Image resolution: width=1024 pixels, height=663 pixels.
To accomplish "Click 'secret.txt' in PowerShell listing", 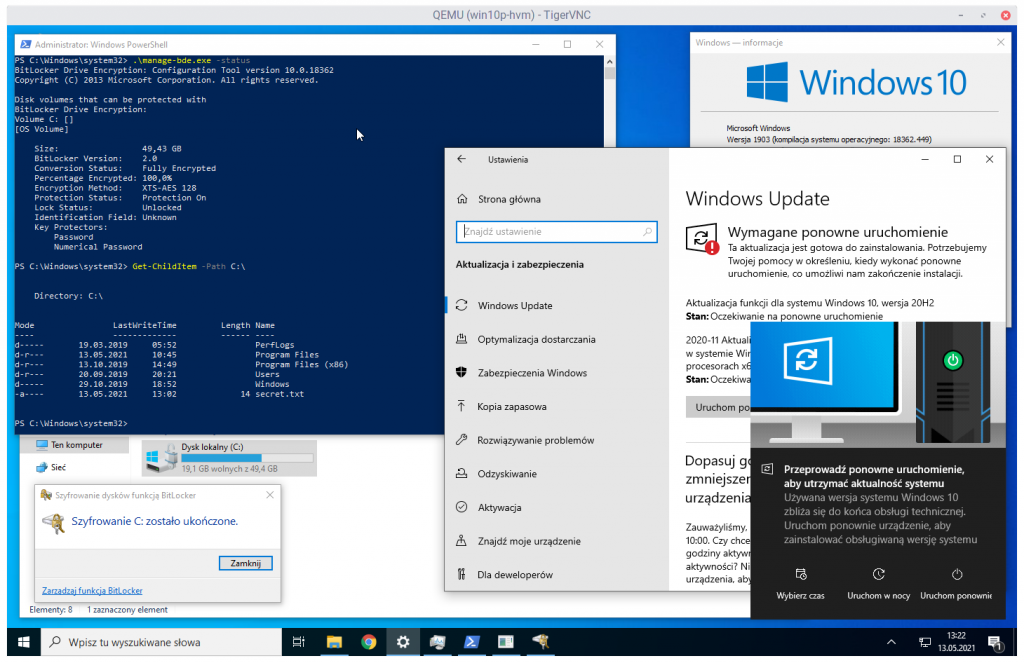I will [280, 395].
